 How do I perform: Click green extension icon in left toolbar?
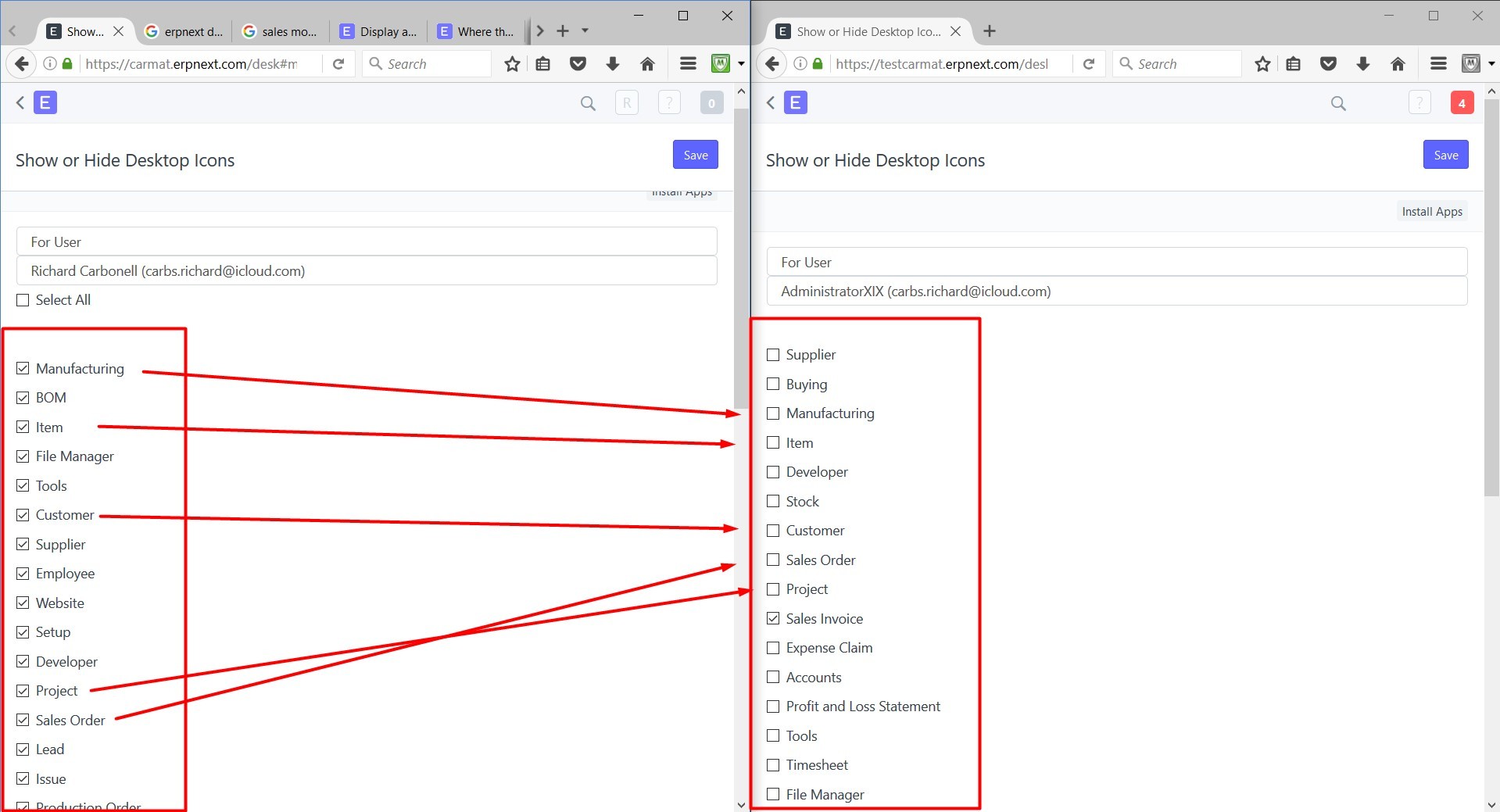point(721,64)
